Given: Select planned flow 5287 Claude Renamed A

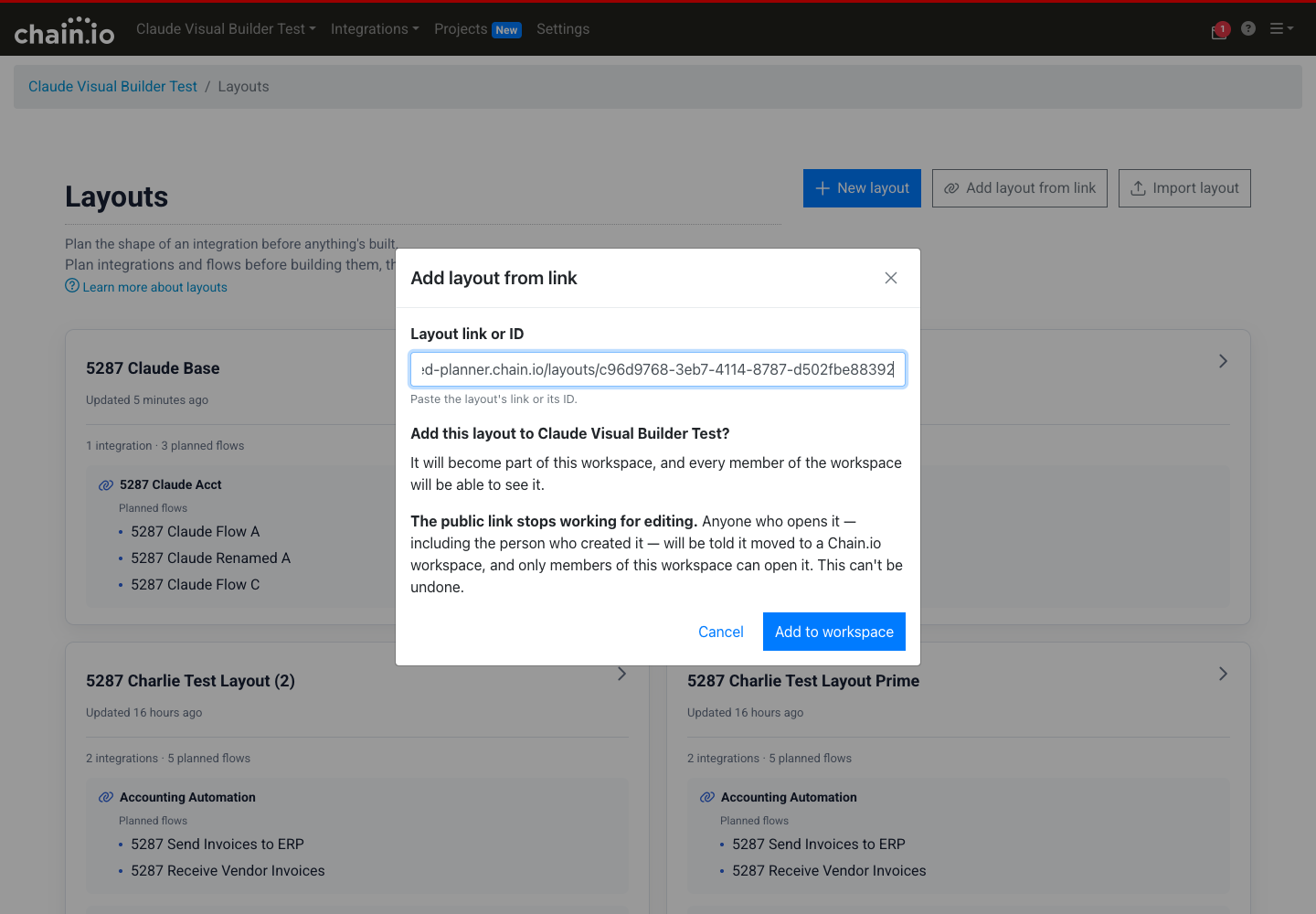Looking at the screenshot, I should [x=211, y=558].
